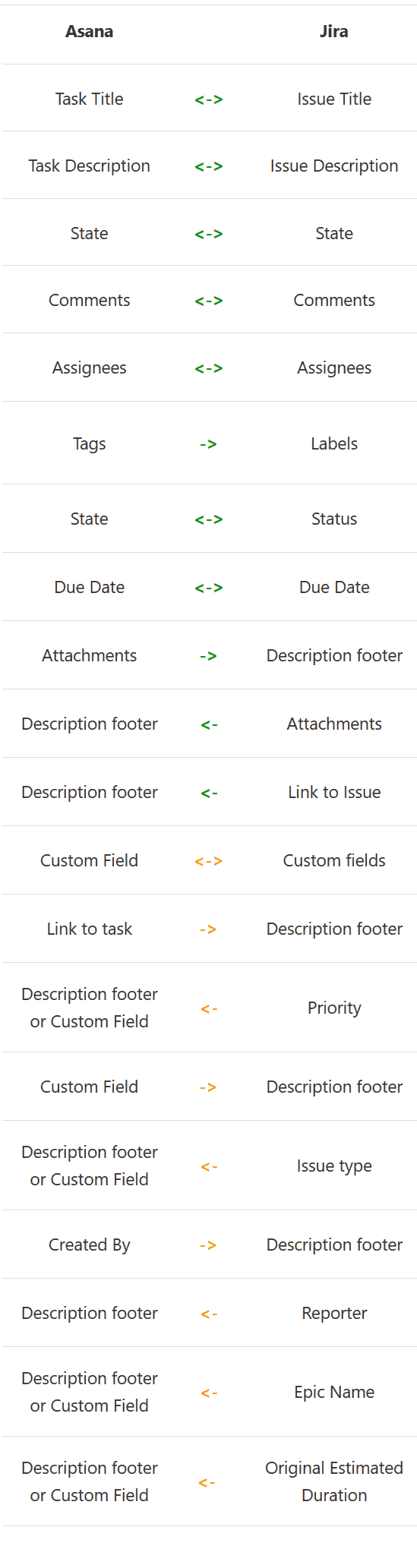Image resolution: width=417 pixels, height=1568 pixels.
Task: Click the green arrow between Tags and Labels
Action: click(209, 444)
